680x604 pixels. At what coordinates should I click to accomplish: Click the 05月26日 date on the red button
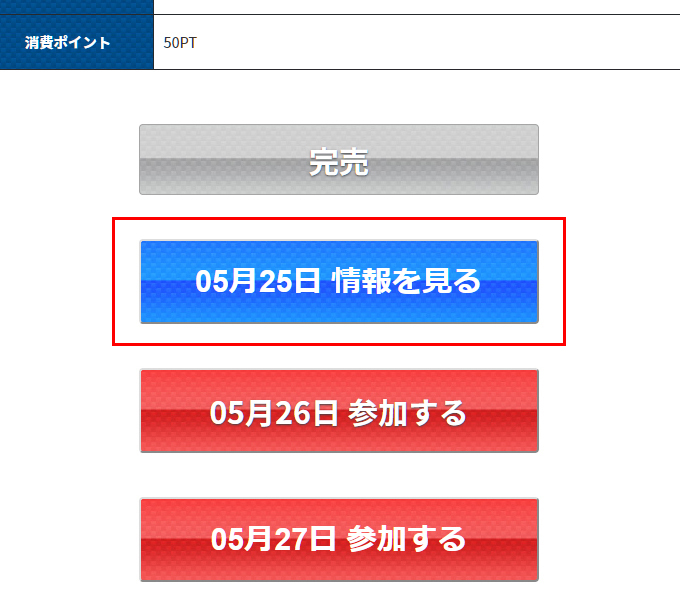coord(274,413)
